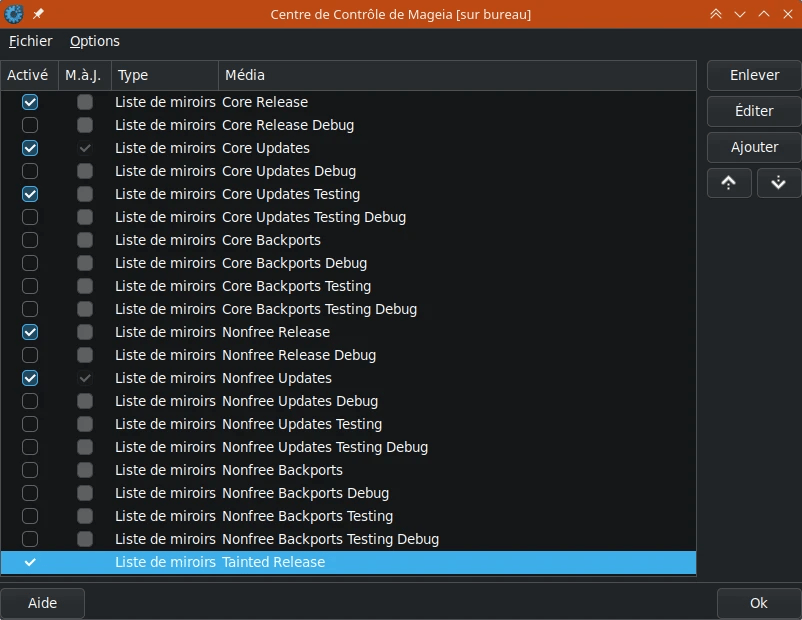Screen dimensions: 802x620
Task: Uncheck Core Updates enabled checkbox
Action: [30, 148]
